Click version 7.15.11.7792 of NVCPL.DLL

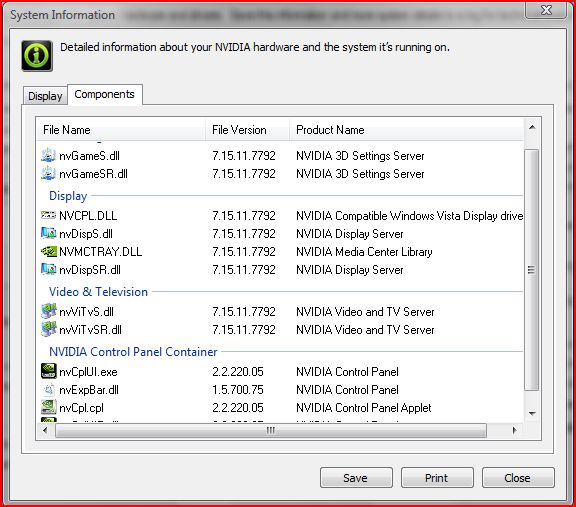pos(244,216)
